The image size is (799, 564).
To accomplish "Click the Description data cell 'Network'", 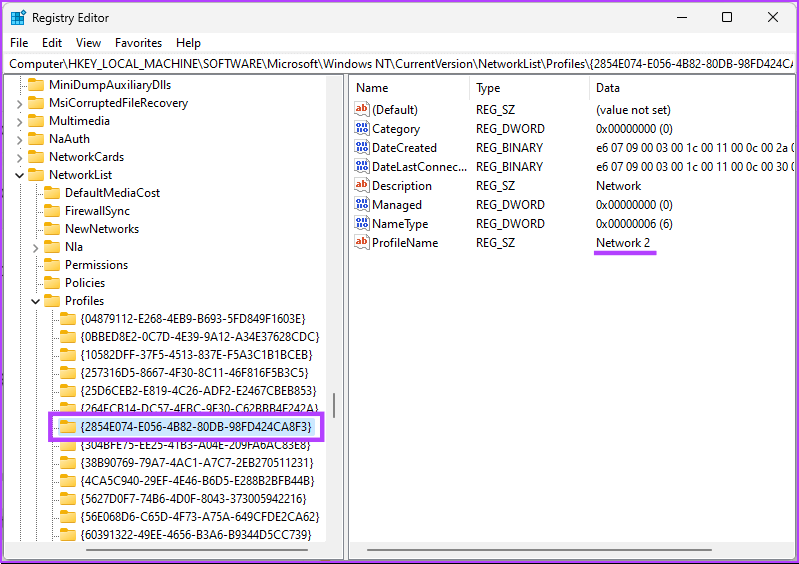I will pos(619,186).
